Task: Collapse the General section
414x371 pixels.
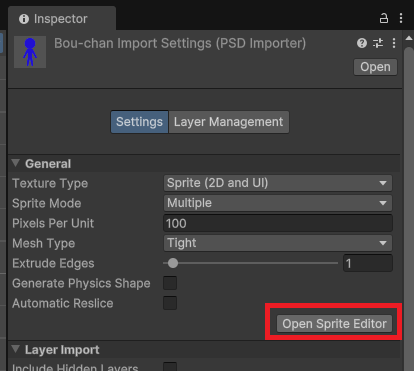Action: pos(16,163)
